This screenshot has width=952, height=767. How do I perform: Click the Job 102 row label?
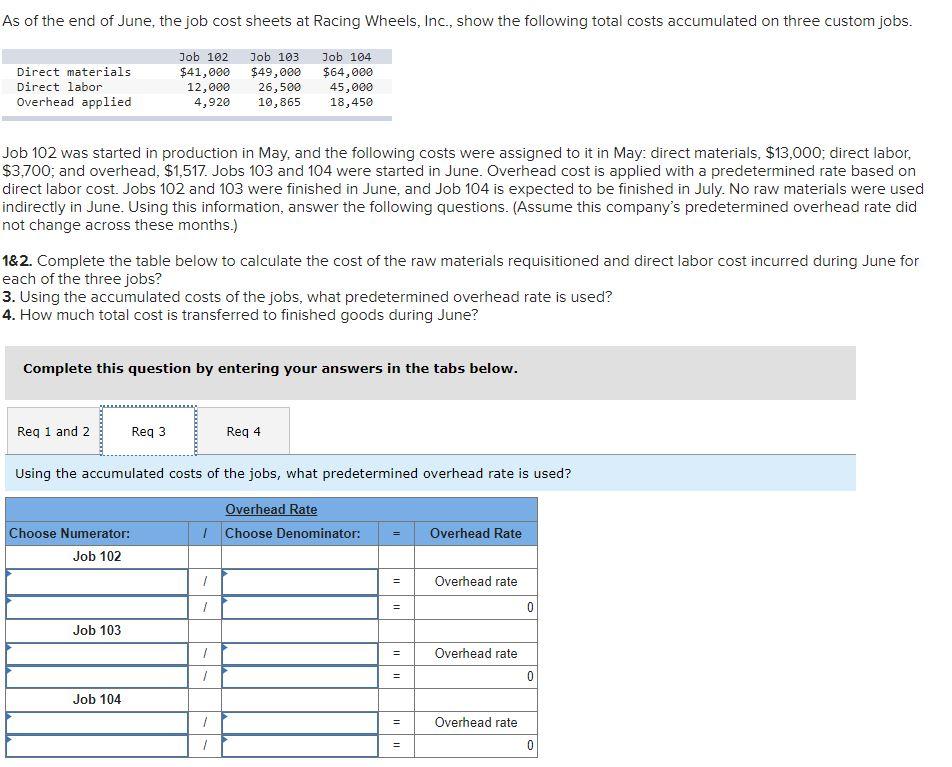[95, 556]
